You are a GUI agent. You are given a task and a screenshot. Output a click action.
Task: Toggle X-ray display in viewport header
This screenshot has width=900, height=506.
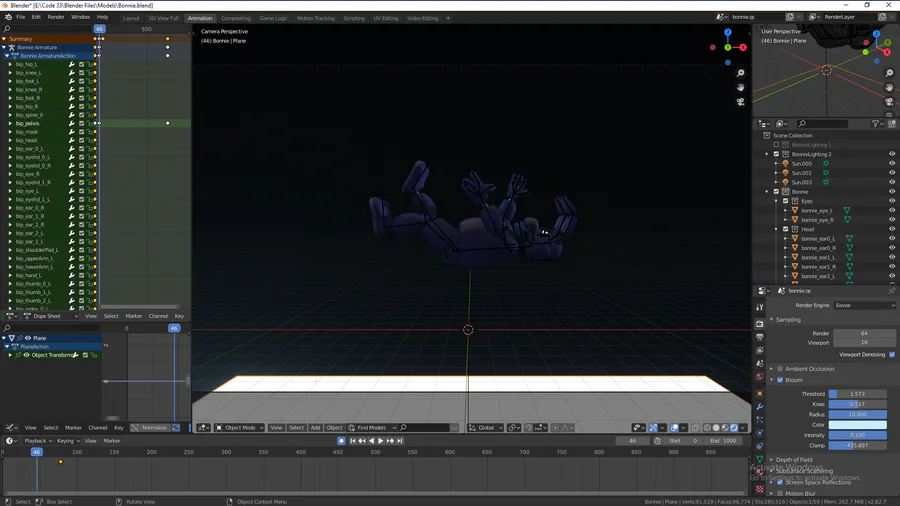point(695,427)
